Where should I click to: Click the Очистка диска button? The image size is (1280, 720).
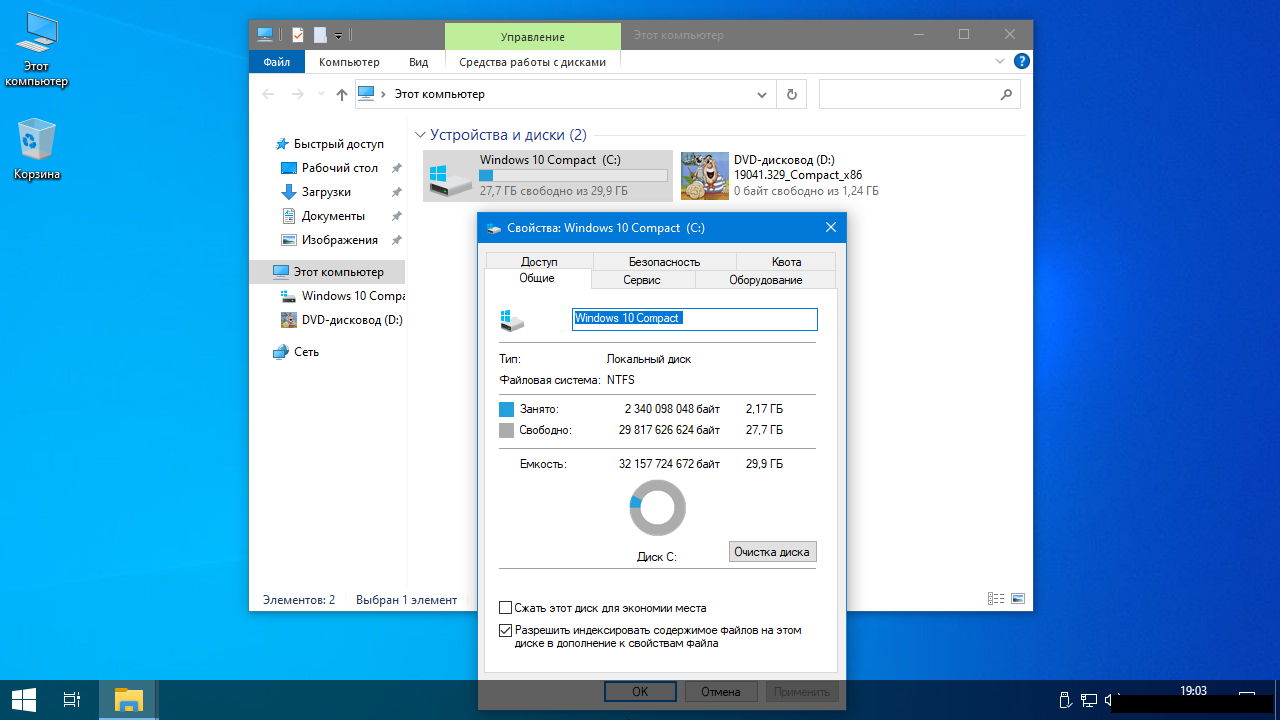[772, 552]
